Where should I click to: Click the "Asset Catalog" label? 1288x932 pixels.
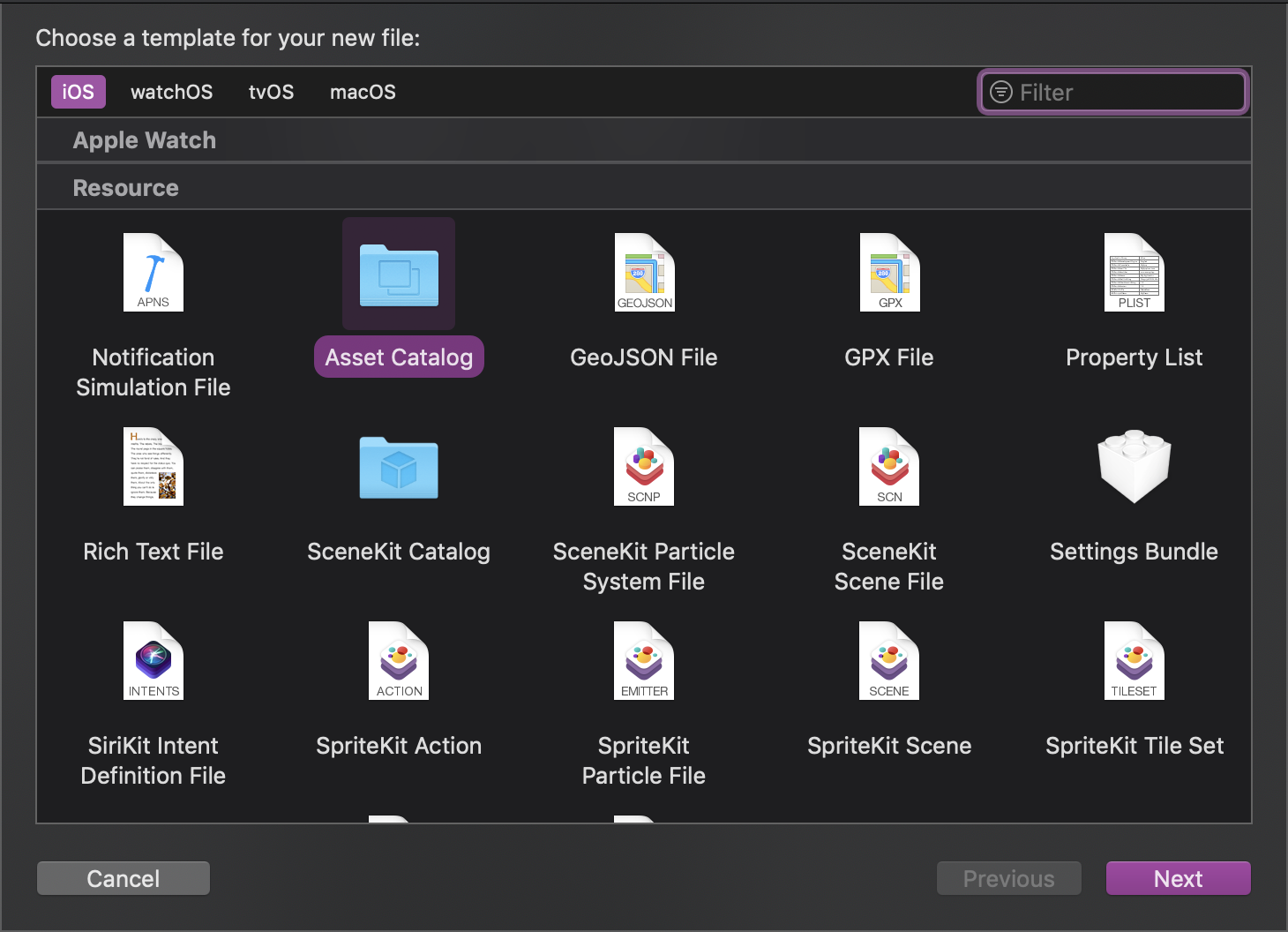(x=399, y=357)
